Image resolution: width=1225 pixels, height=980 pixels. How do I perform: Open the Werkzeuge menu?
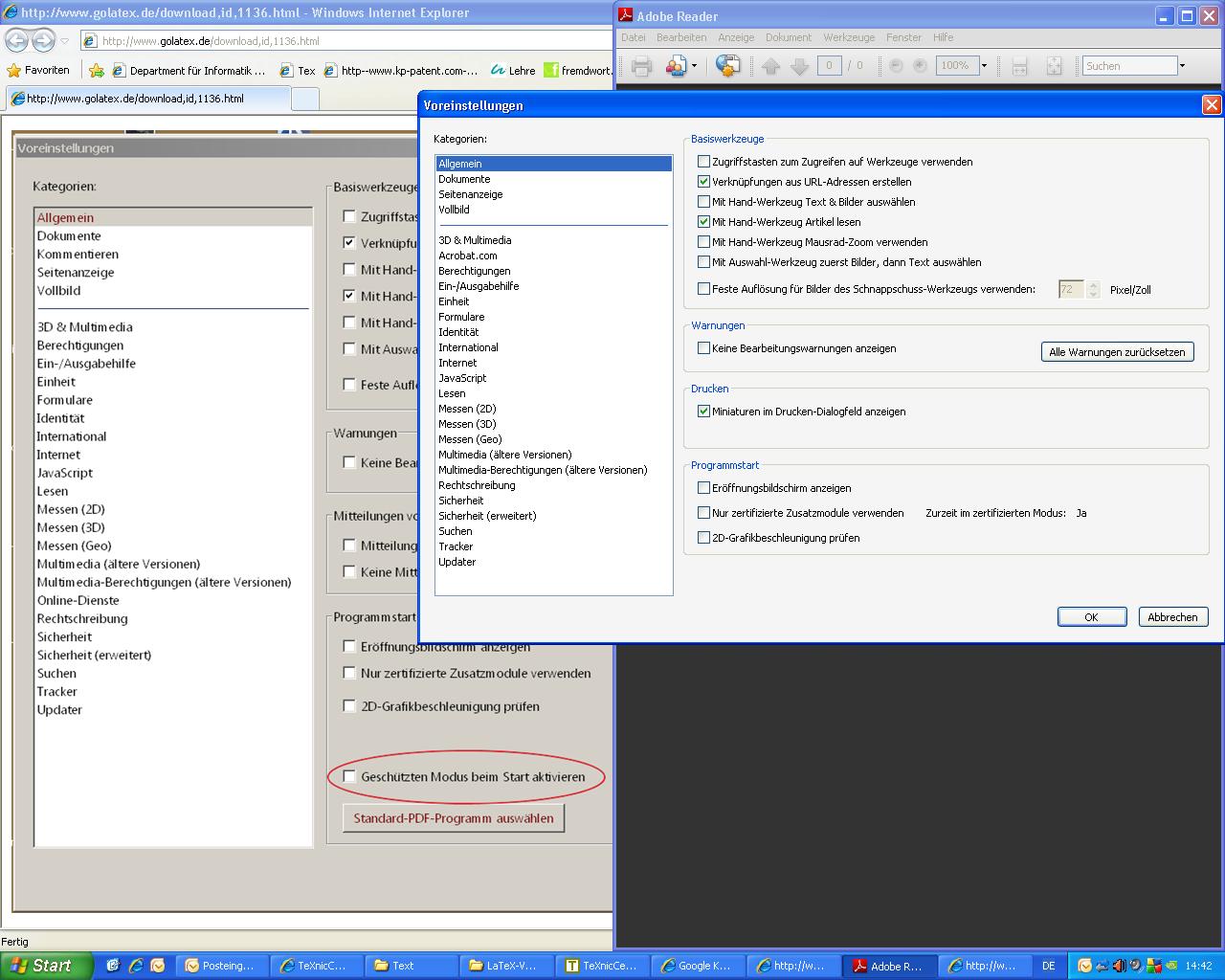coord(849,37)
